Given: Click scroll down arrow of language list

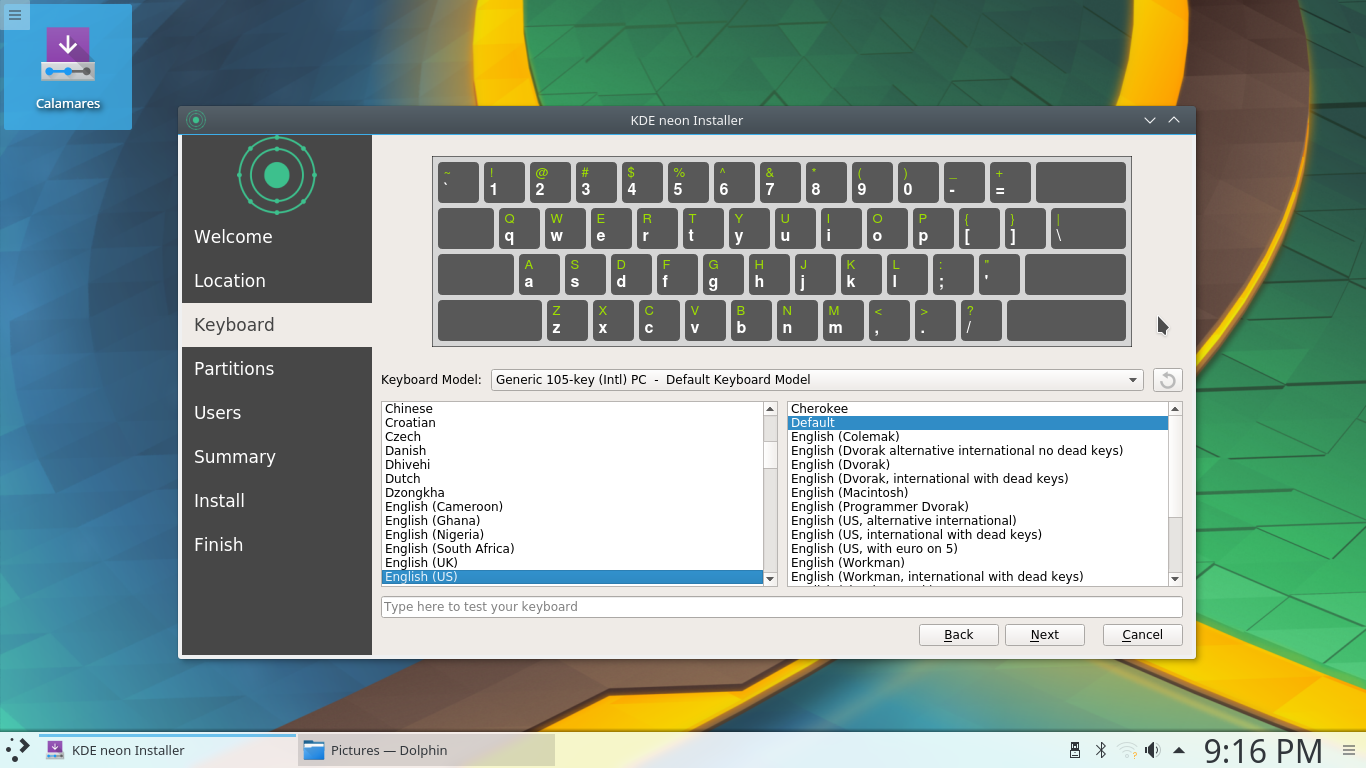Looking at the screenshot, I should coord(770,579).
